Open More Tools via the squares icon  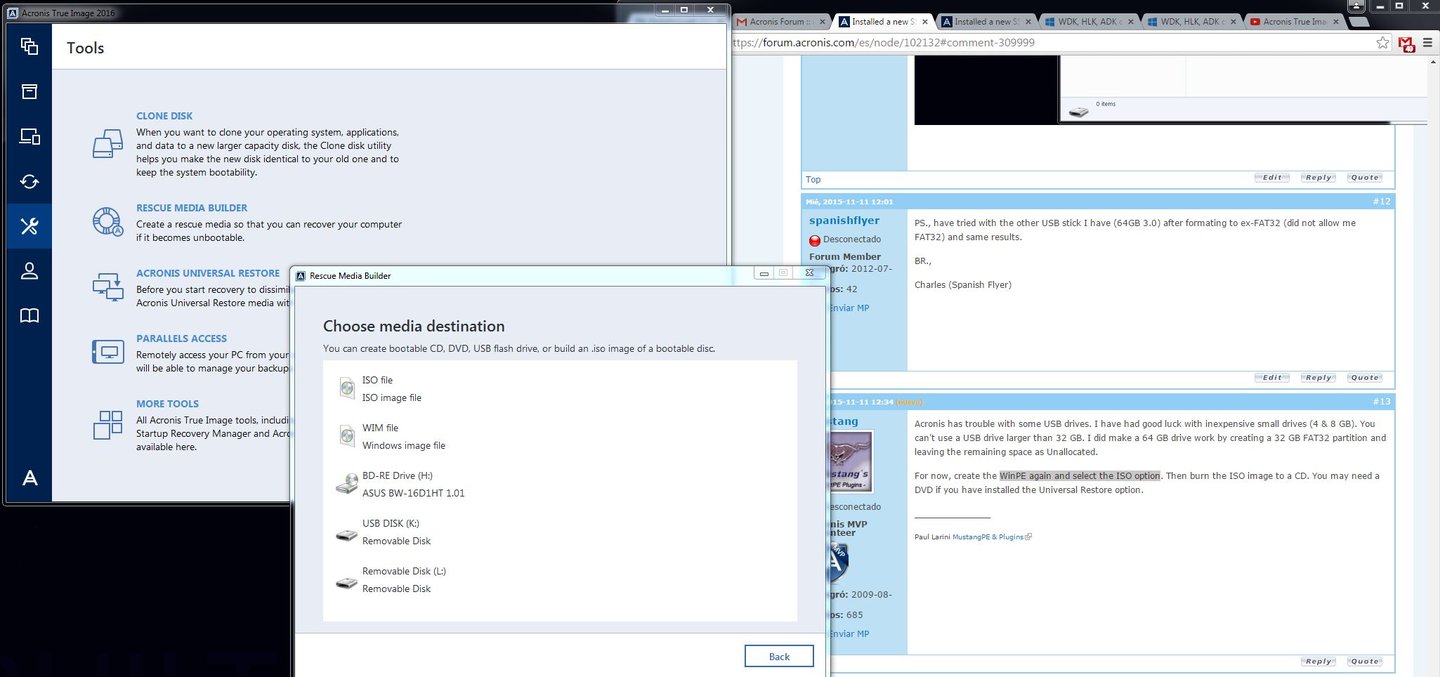(x=107, y=425)
